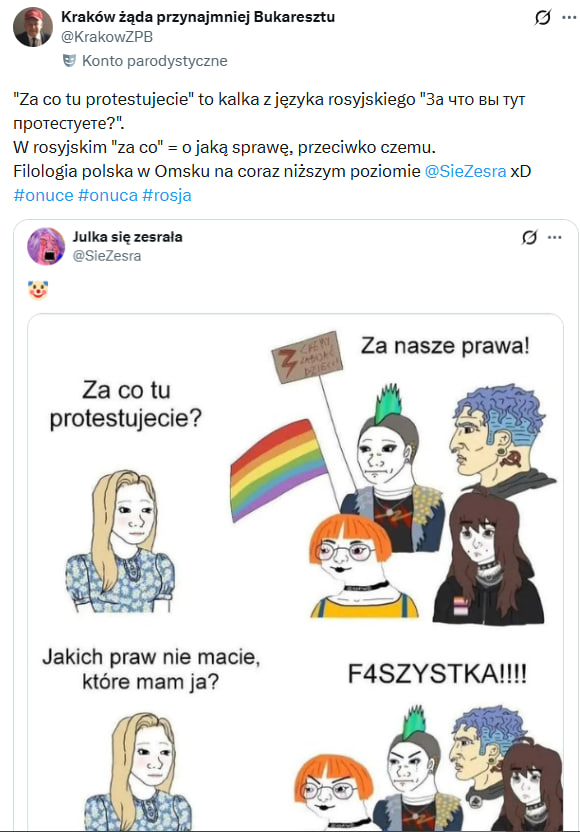Open the Grok icon on the main post
Image resolution: width=580 pixels, height=832 pixels.
(542, 18)
